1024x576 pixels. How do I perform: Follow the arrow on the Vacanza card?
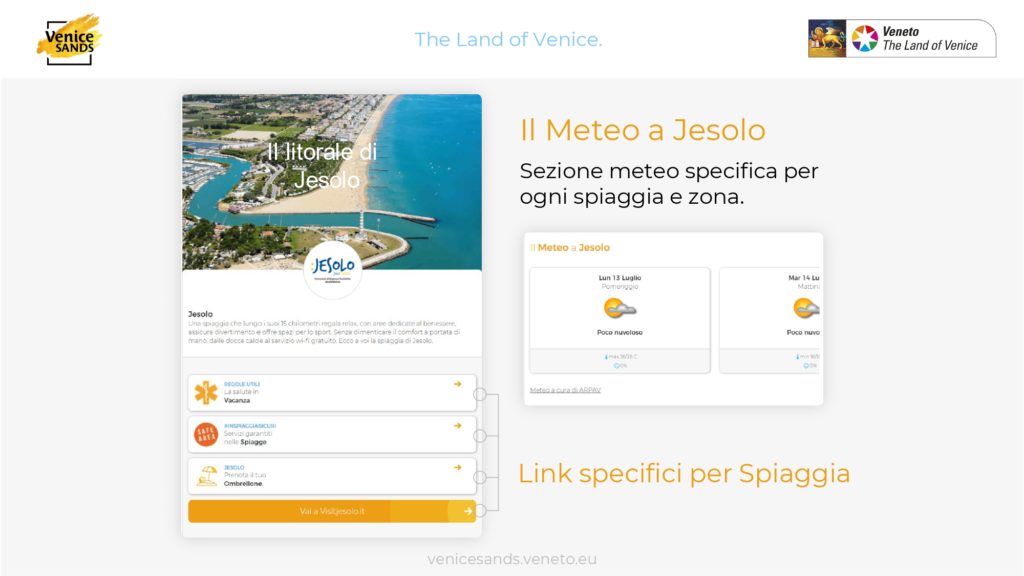(x=457, y=384)
